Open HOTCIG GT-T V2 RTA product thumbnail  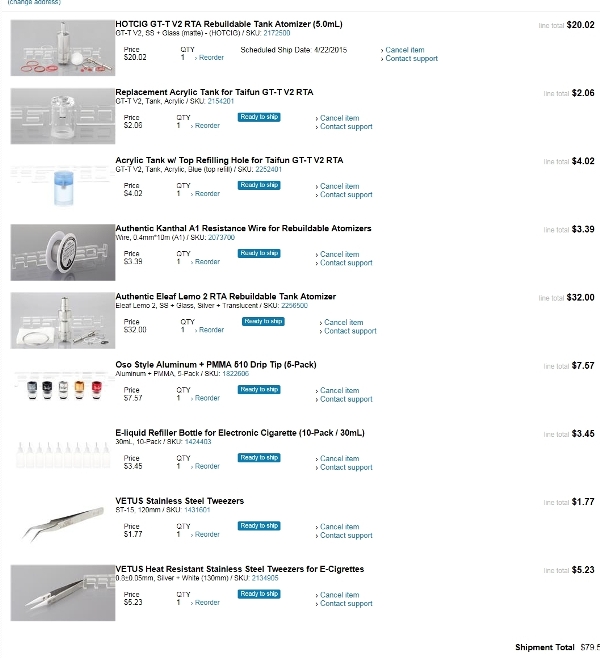tap(63, 48)
